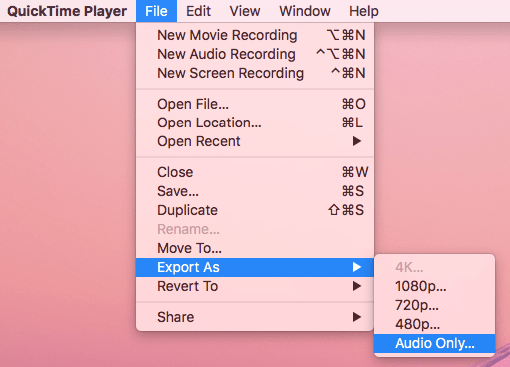Viewport: 510px width, 367px height.
Task: Close the open File menu
Action: tap(156, 11)
